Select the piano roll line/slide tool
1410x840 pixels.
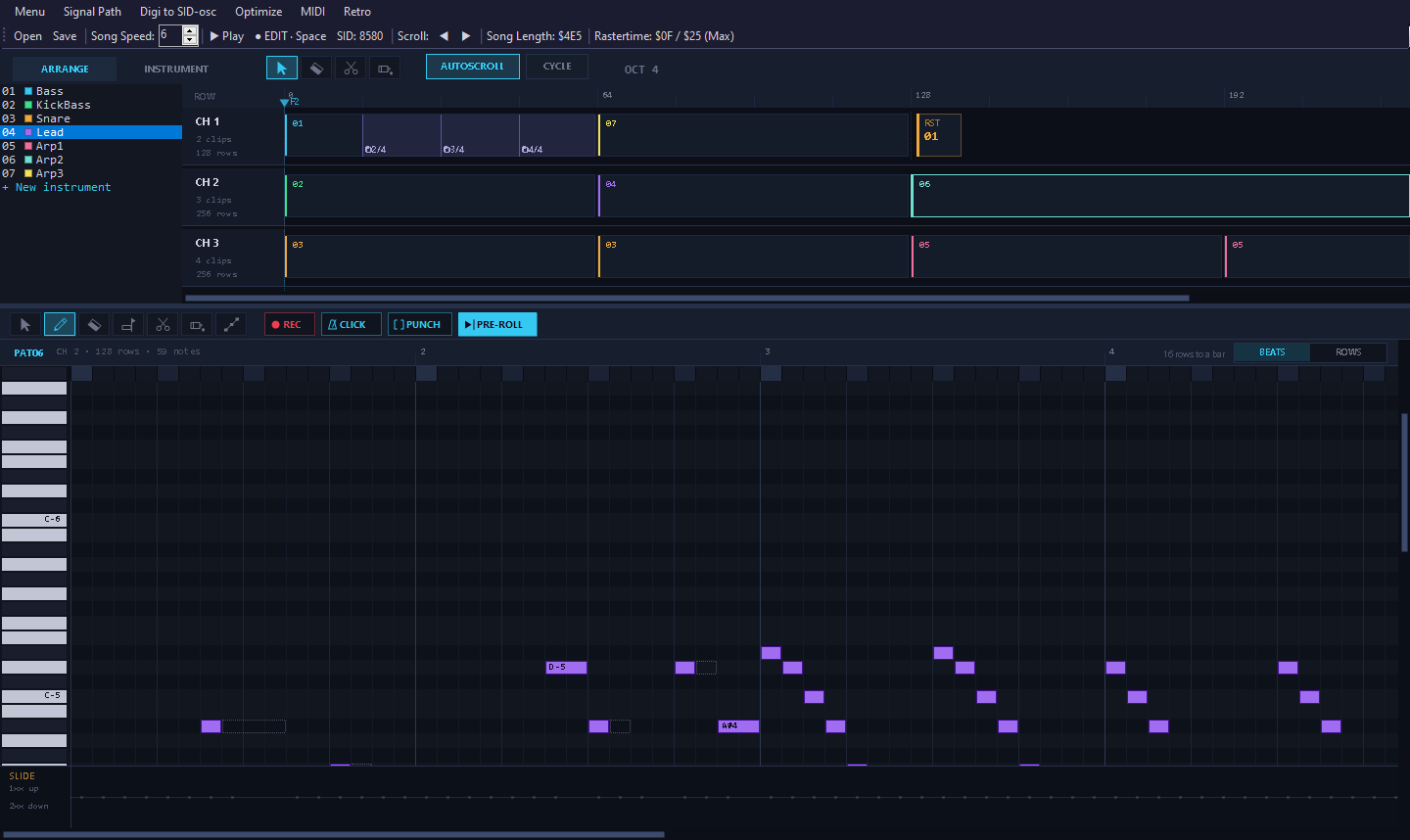(231, 324)
